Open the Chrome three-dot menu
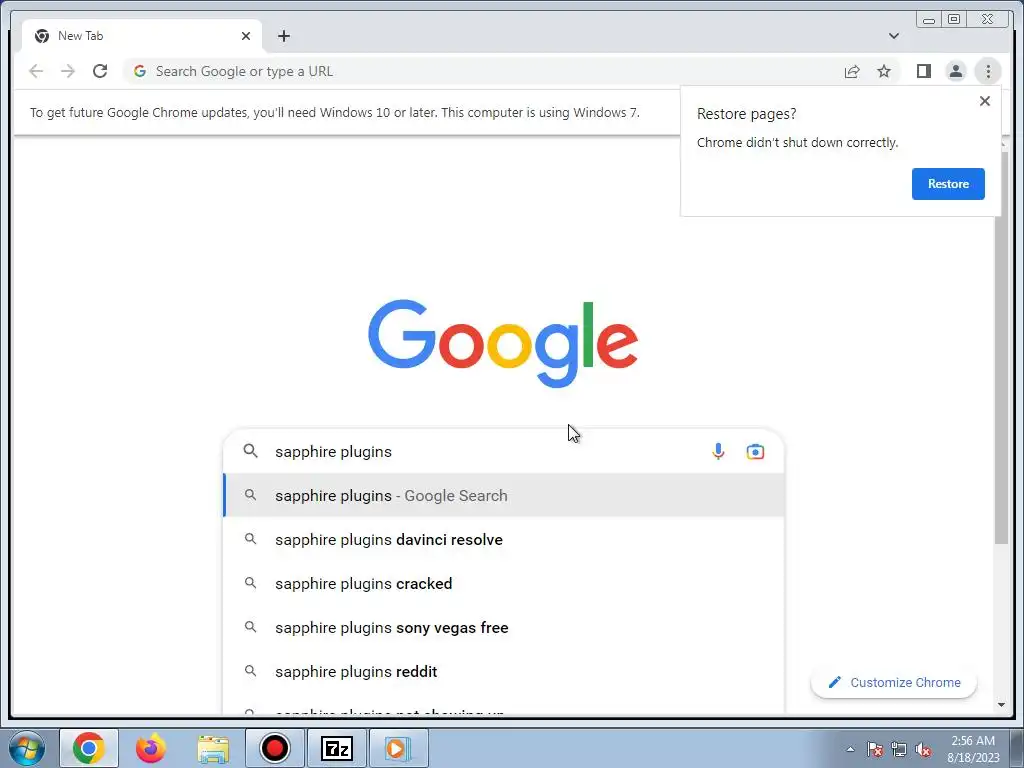Screen dimensions: 1024x768 [988, 71]
